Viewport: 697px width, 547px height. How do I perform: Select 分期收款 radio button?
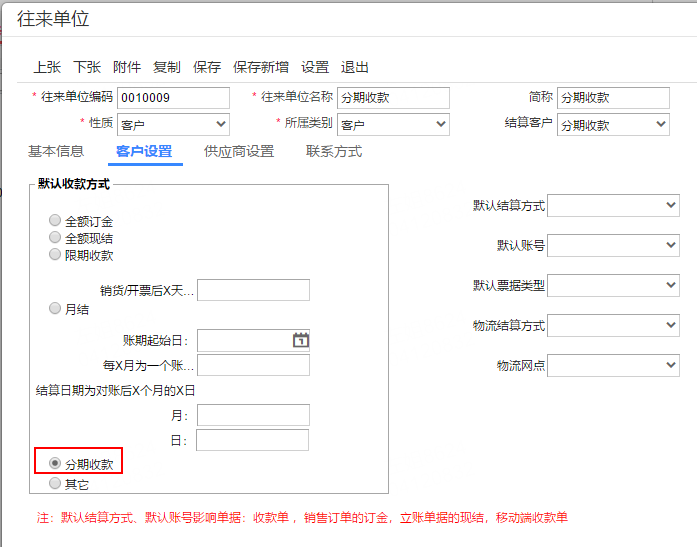[55, 463]
